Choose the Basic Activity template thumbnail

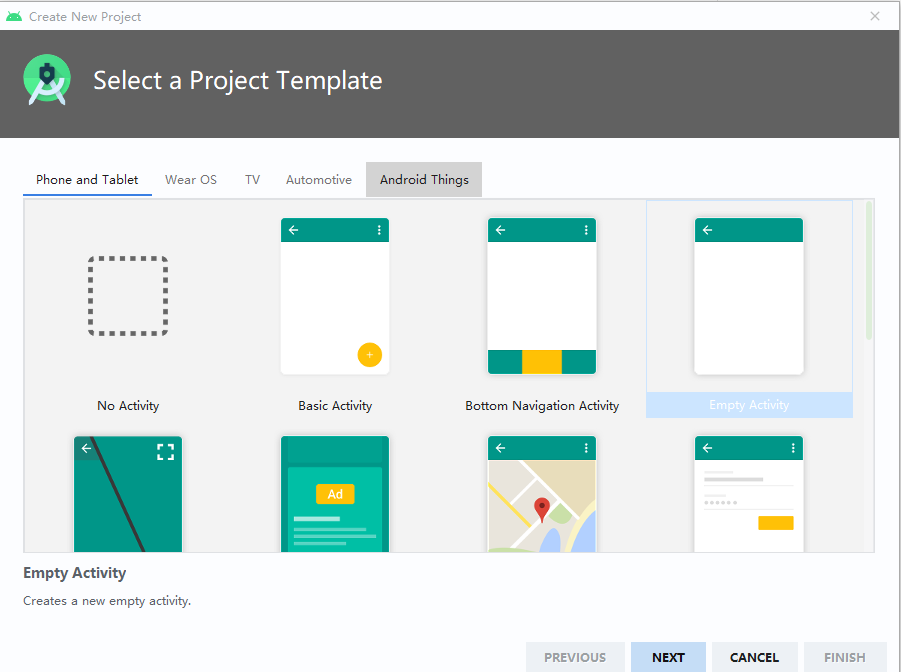click(x=335, y=296)
